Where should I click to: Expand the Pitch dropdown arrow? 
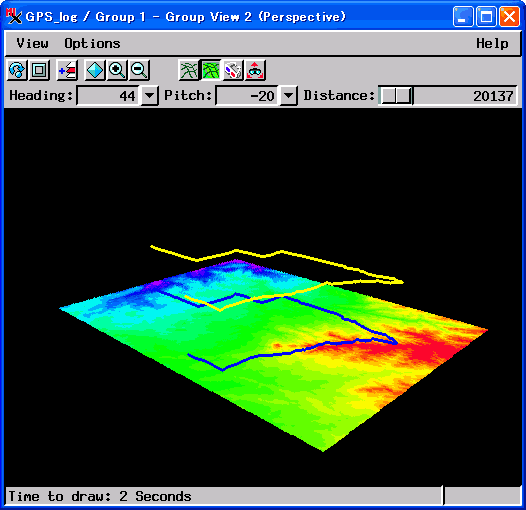pyautogui.click(x=288, y=96)
